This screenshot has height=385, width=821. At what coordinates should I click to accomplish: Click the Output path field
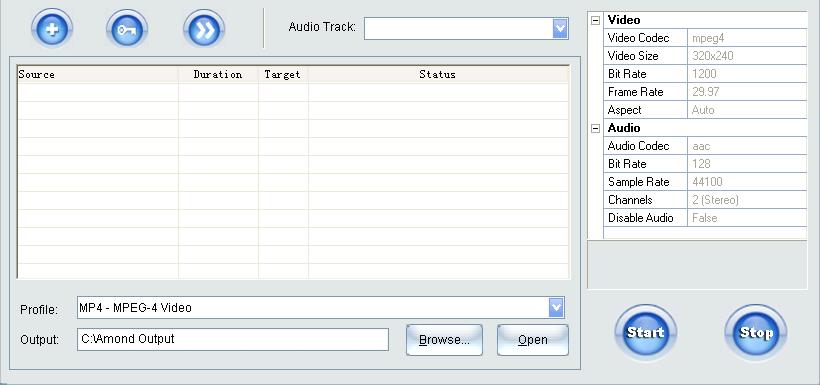233,339
